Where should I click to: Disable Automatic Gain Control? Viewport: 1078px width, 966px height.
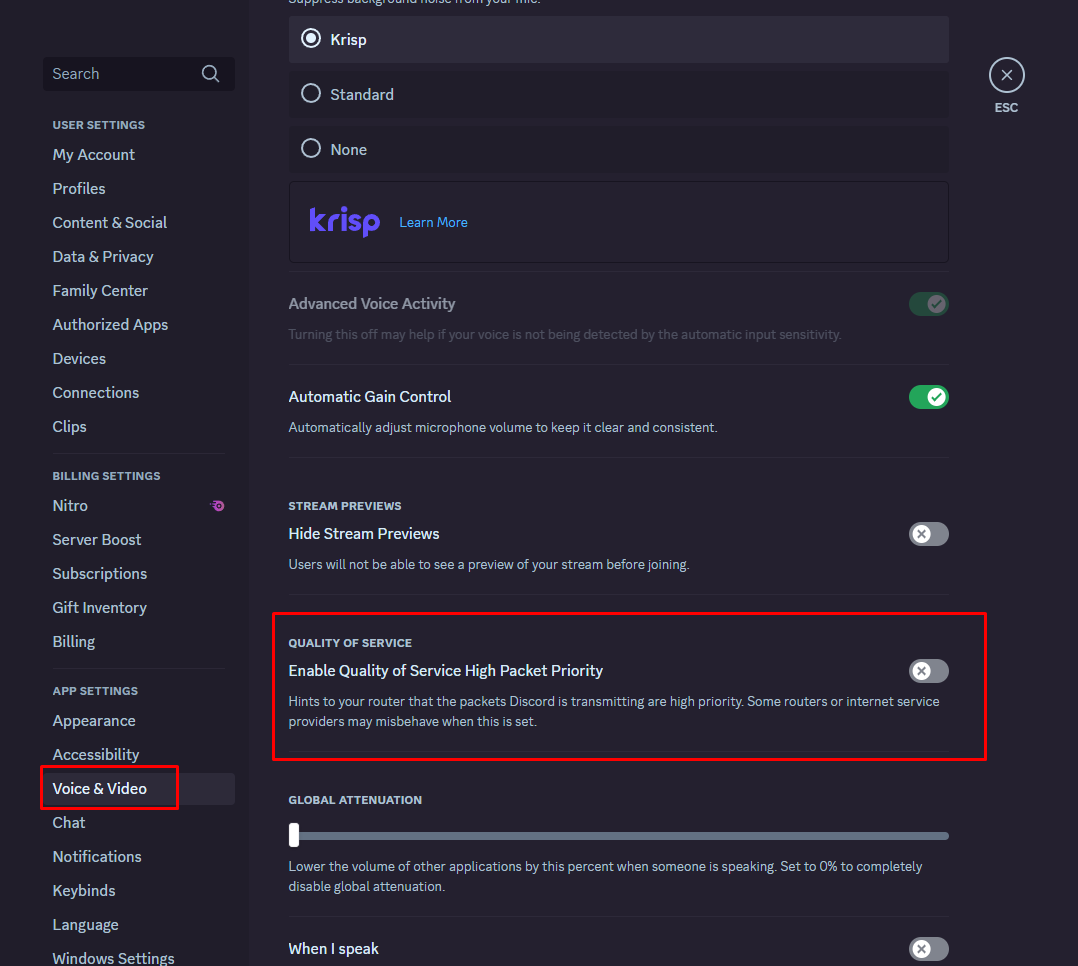[x=928, y=397]
